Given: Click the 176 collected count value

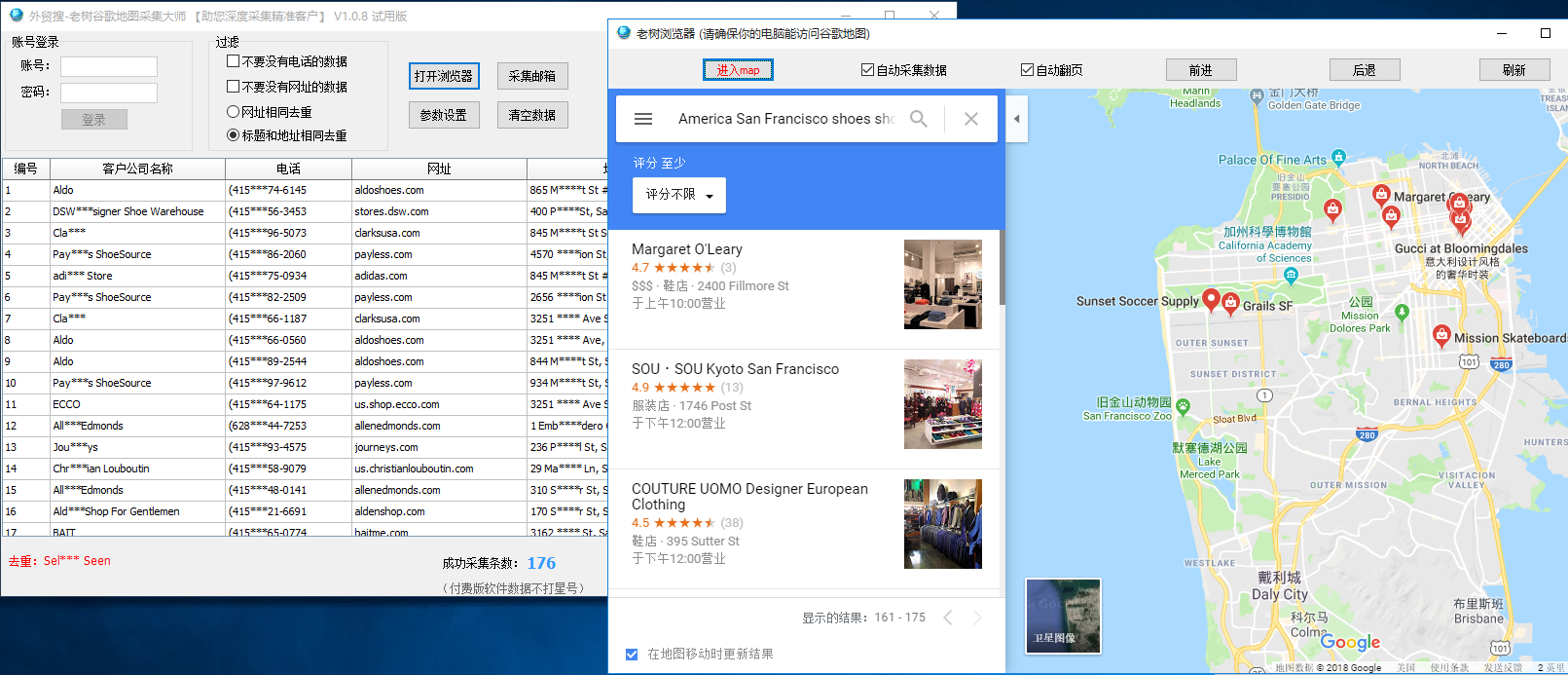Looking at the screenshot, I should click(541, 563).
